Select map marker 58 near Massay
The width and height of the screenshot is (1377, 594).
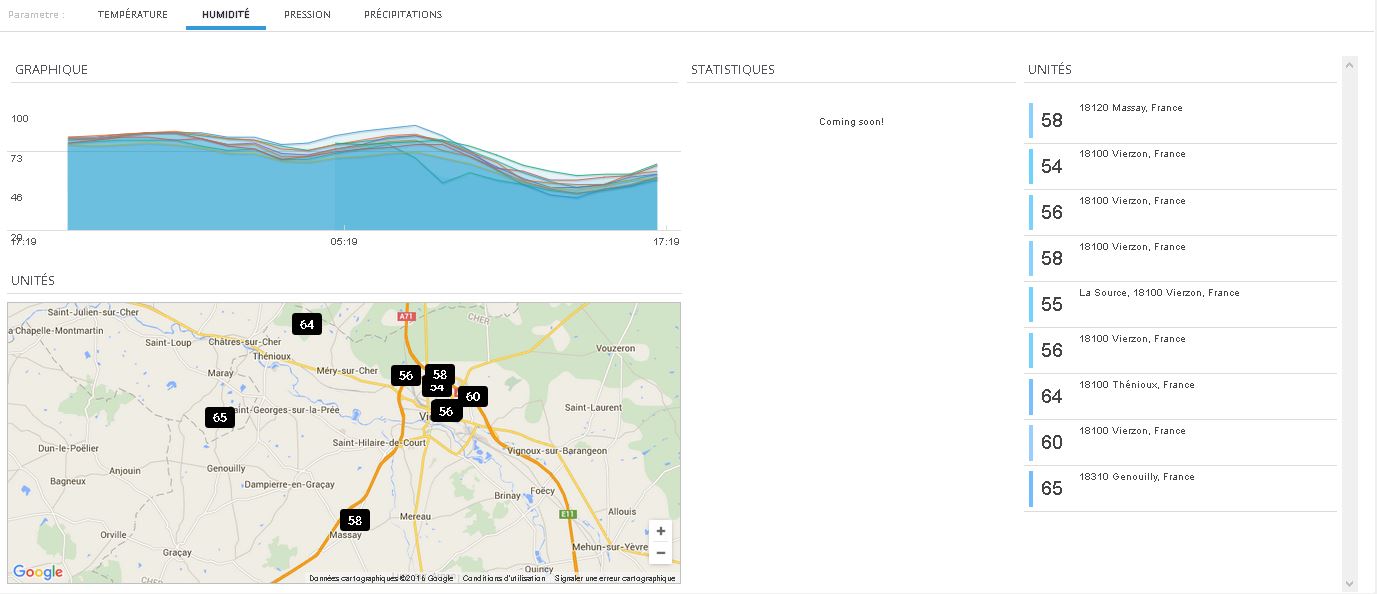pos(354,520)
